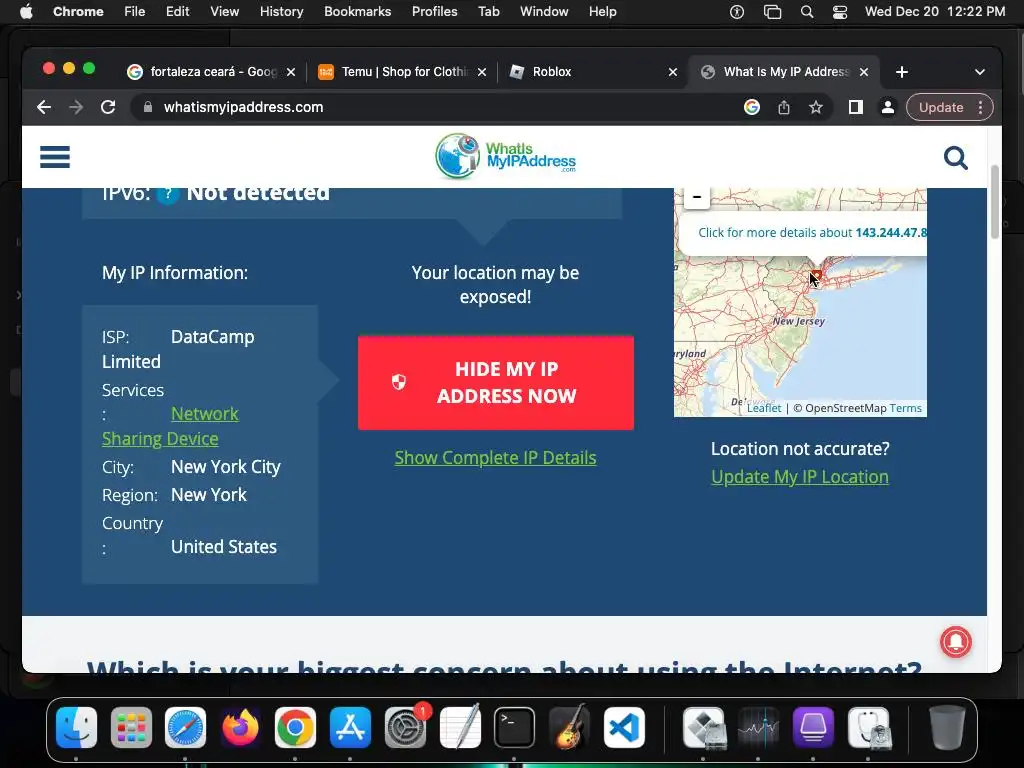Click IP address 143.244.47 in map popup

[x=891, y=232]
